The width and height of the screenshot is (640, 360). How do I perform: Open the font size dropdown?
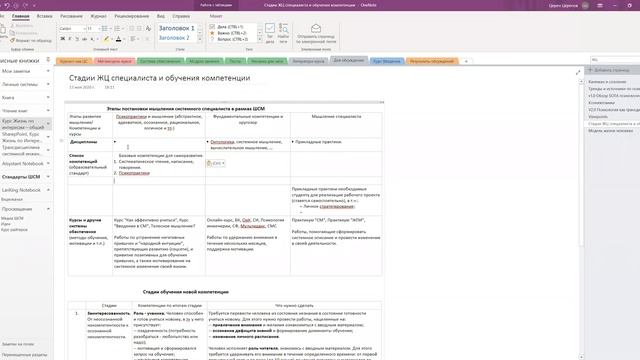(x=99, y=29)
